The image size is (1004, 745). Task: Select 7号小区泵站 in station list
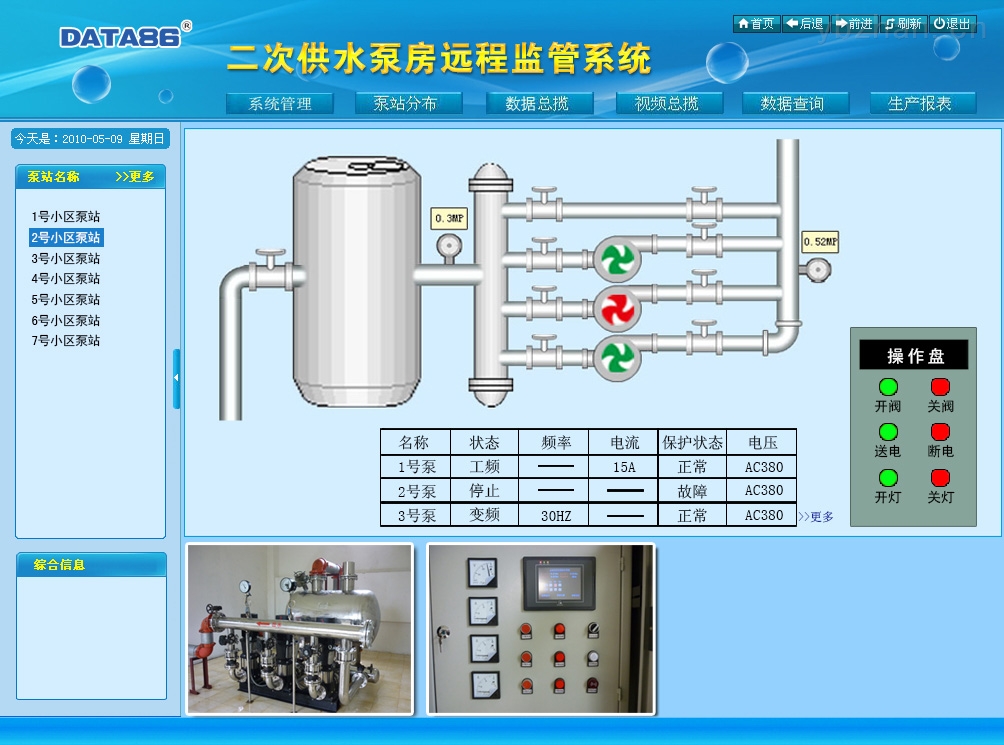(x=65, y=340)
